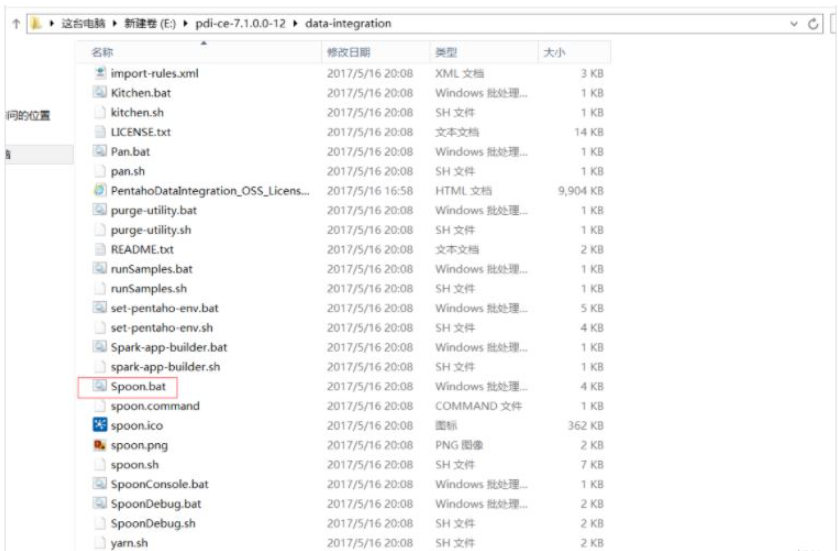Click the pan.sh file icon

pyautogui.click(x=100, y=170)
